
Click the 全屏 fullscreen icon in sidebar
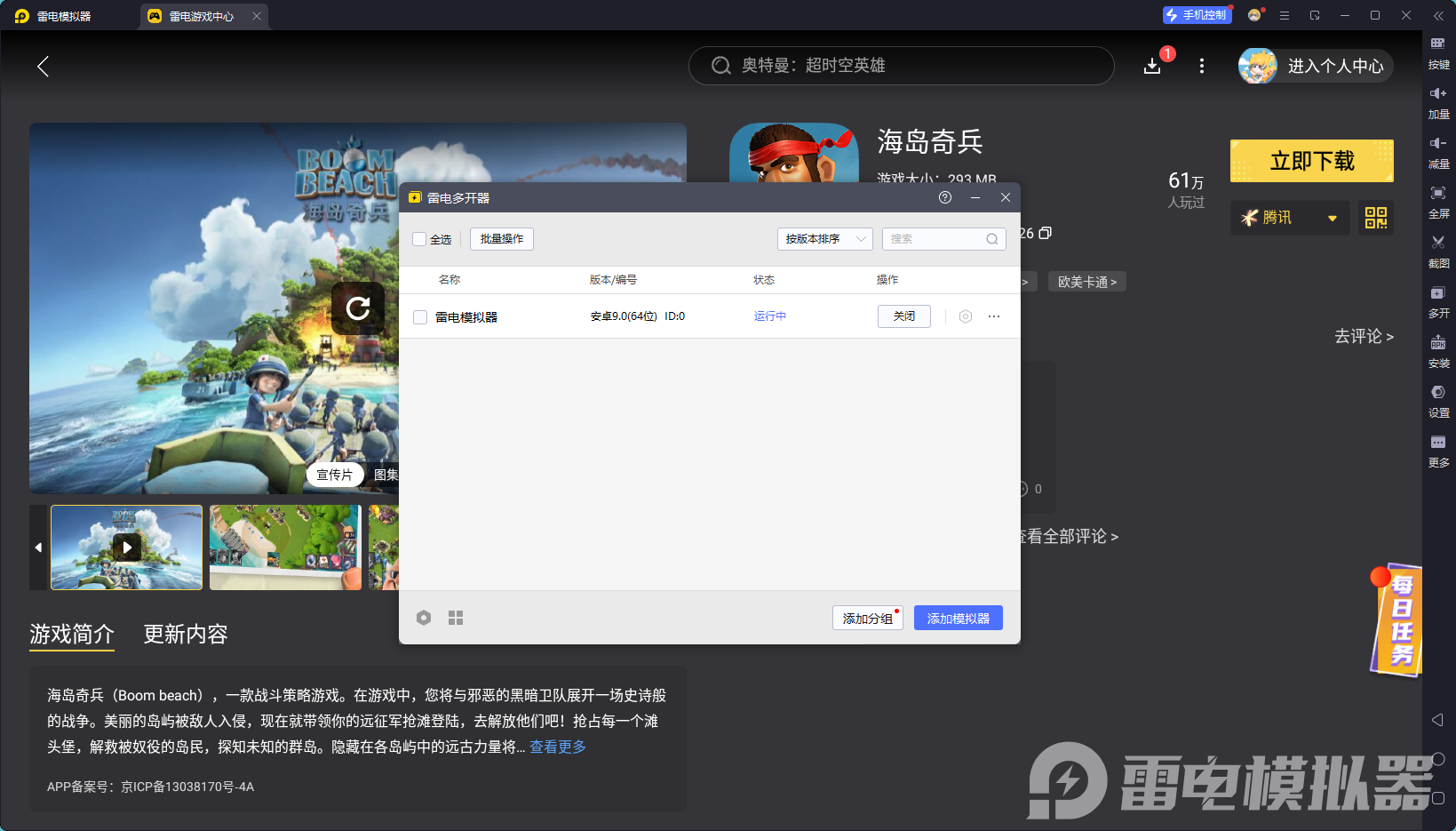click(x=1437, y=201)
